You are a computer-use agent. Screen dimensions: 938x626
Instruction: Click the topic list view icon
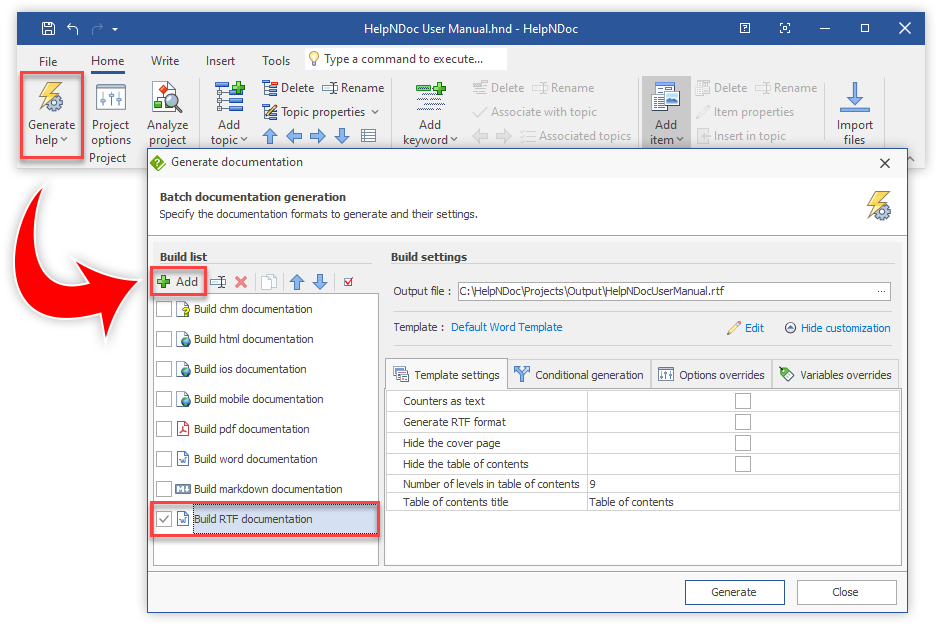368,136
